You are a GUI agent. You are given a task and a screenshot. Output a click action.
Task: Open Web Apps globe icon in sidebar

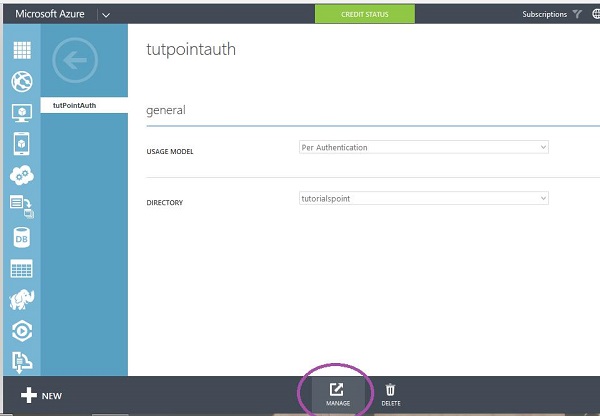pos(21,82)
